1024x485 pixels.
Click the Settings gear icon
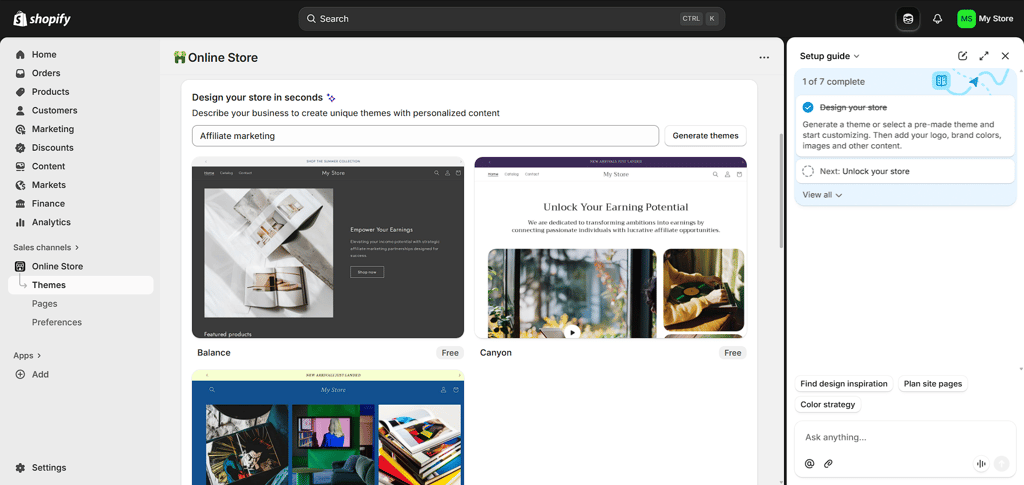pyautogui.click(x=20, y=468)
